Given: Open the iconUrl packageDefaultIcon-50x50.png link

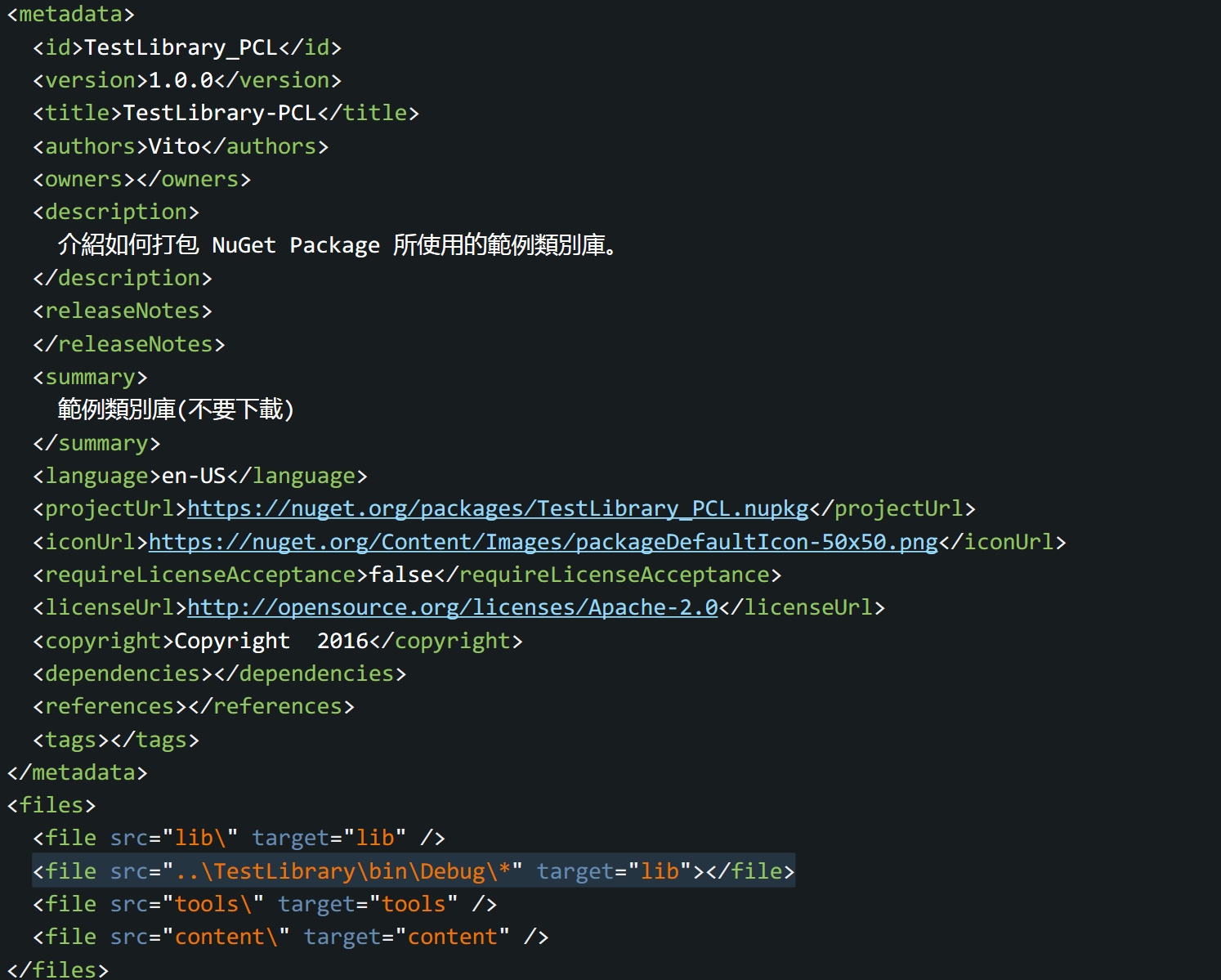Looking at the screenshot, I should [x=543, y=542].
